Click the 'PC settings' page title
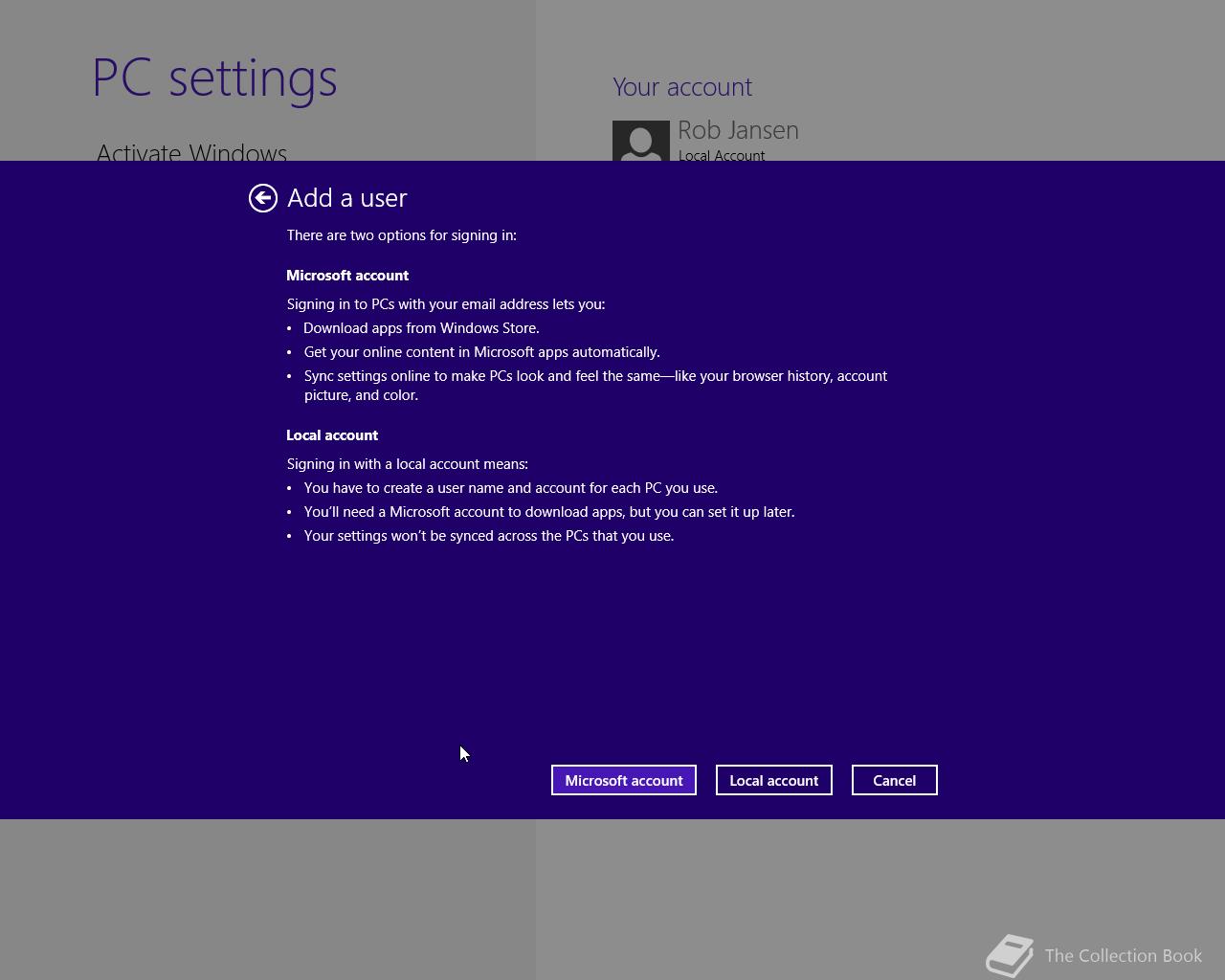The height and width of the screenshot is (980, 1225). [x=215, y=78]
